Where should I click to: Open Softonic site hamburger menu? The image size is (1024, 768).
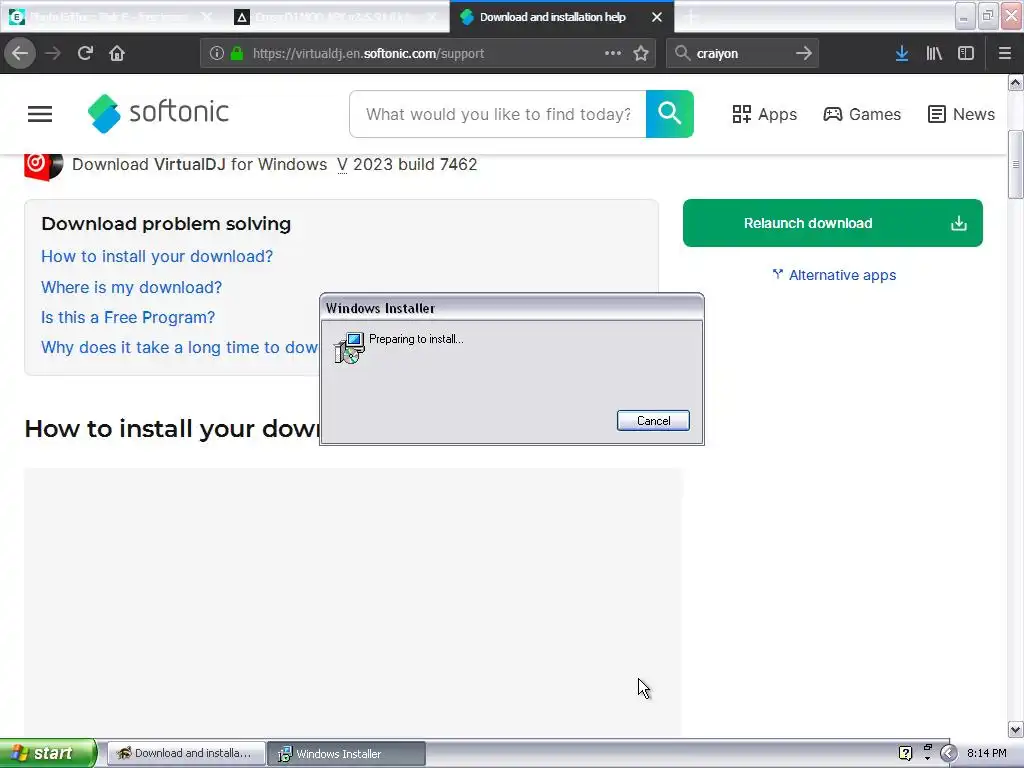pos(40,114)
